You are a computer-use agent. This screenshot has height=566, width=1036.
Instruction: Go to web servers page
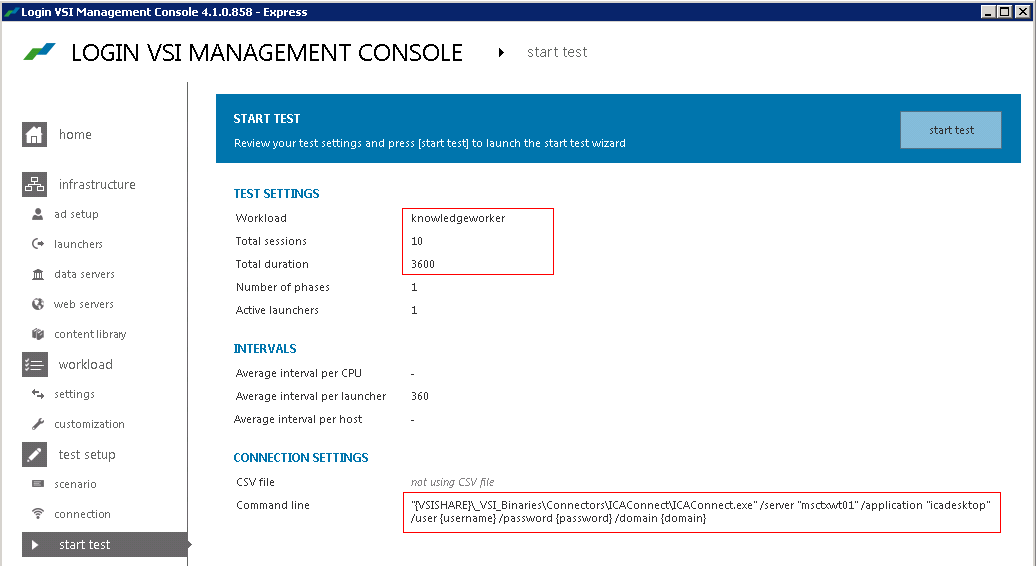coord(83,304)
